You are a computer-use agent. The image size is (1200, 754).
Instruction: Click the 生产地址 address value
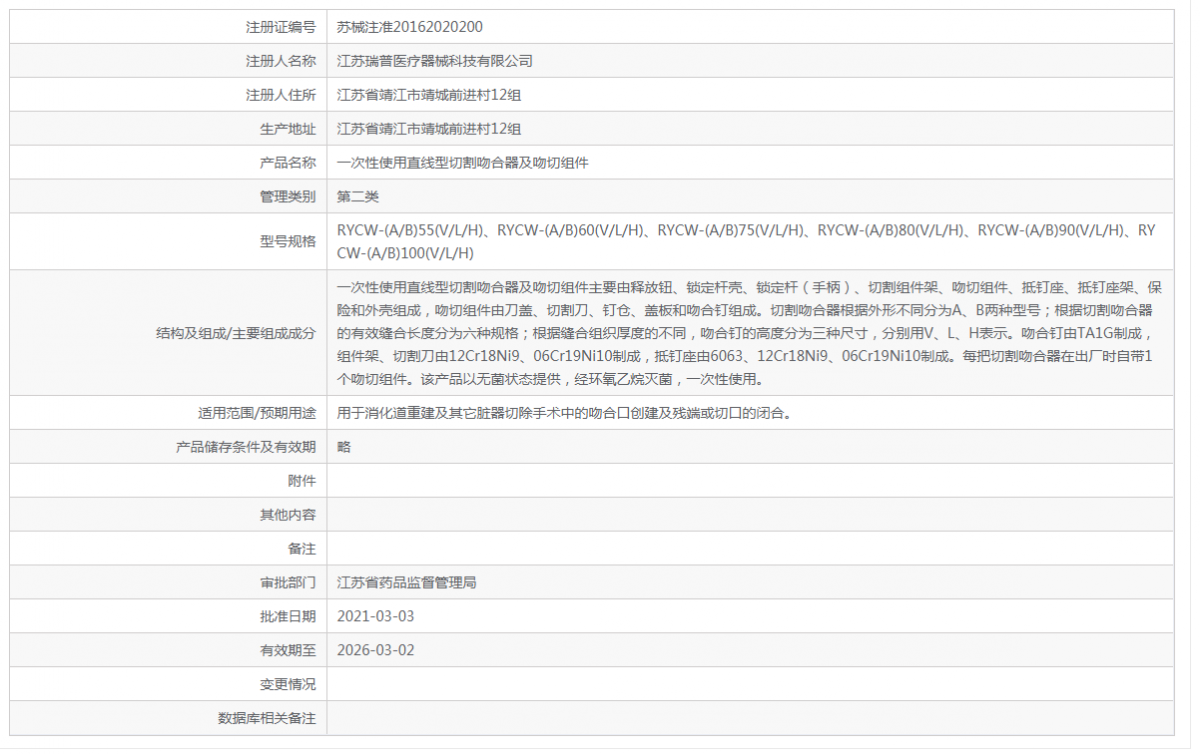(x=429, y=129)
